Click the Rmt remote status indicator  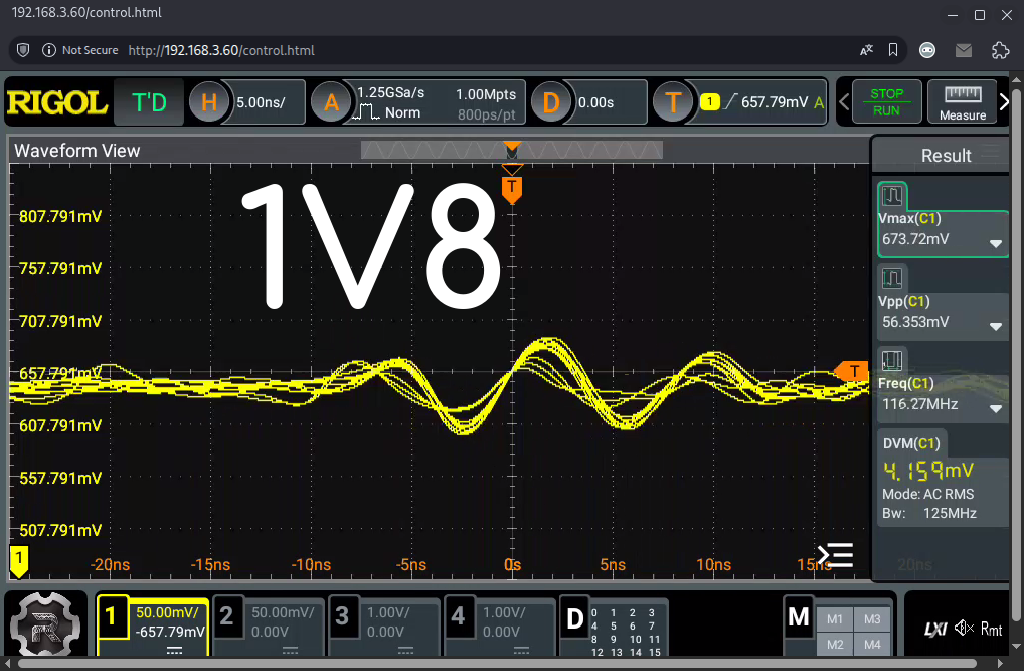click(991, 630)
